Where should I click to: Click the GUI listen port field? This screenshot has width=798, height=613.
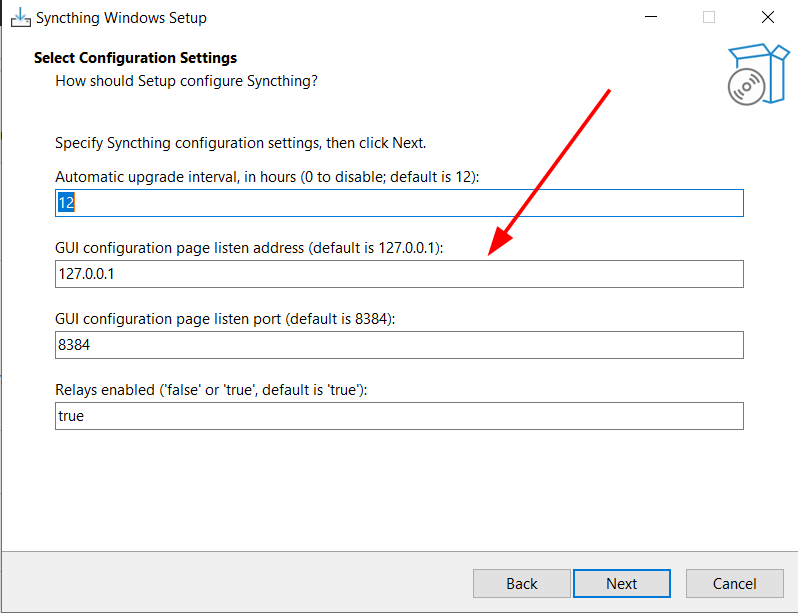(399, 345)
